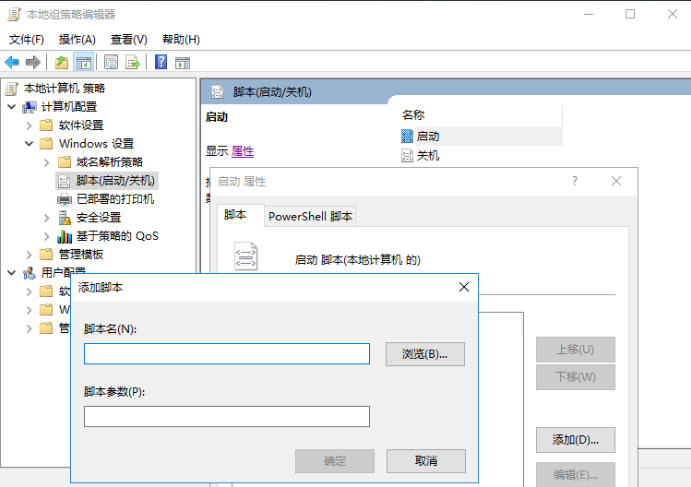
Task: Click the 编辑(E)... button
Action: 575,475
